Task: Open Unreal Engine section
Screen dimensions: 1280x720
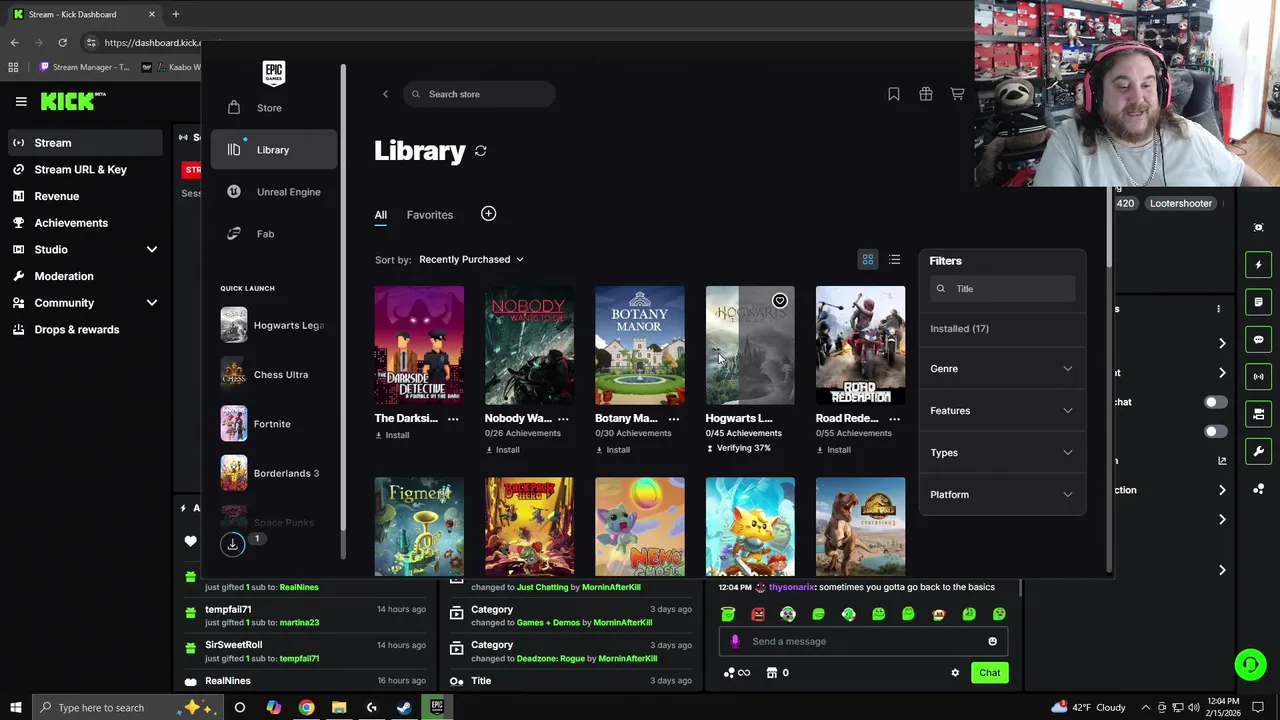Action: 273,192
